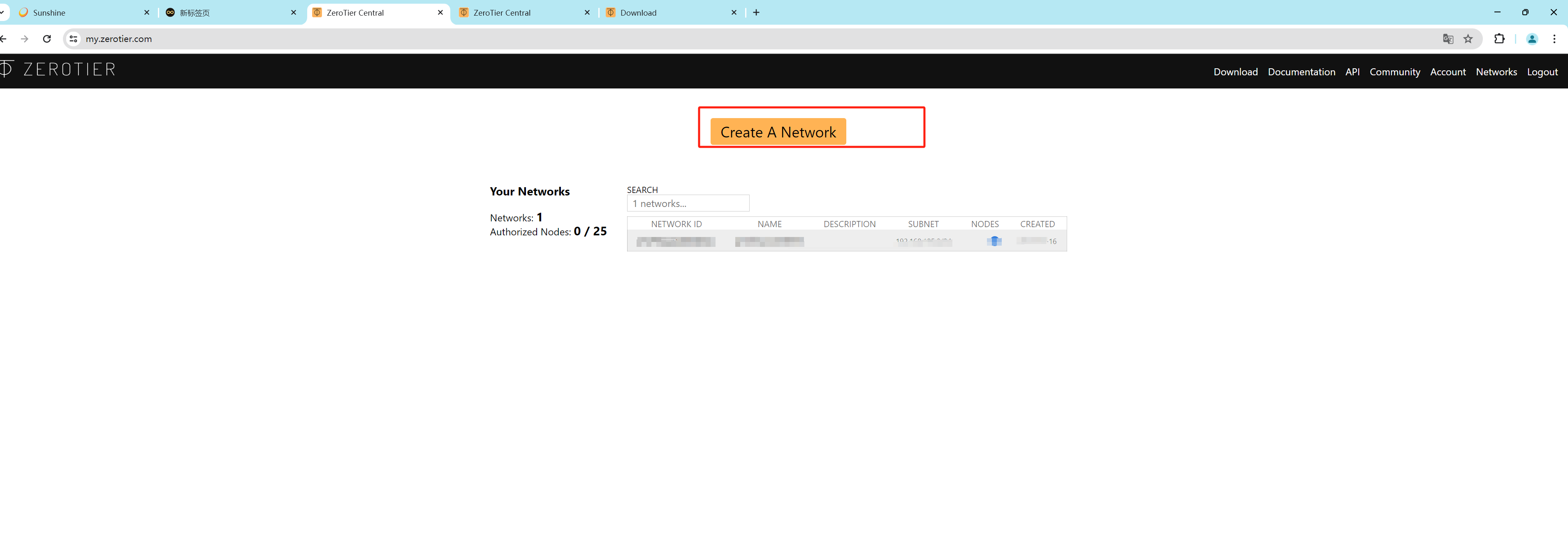Open the Documentation navigation link
The image size is (1568, 546).
pos(1302,72)
